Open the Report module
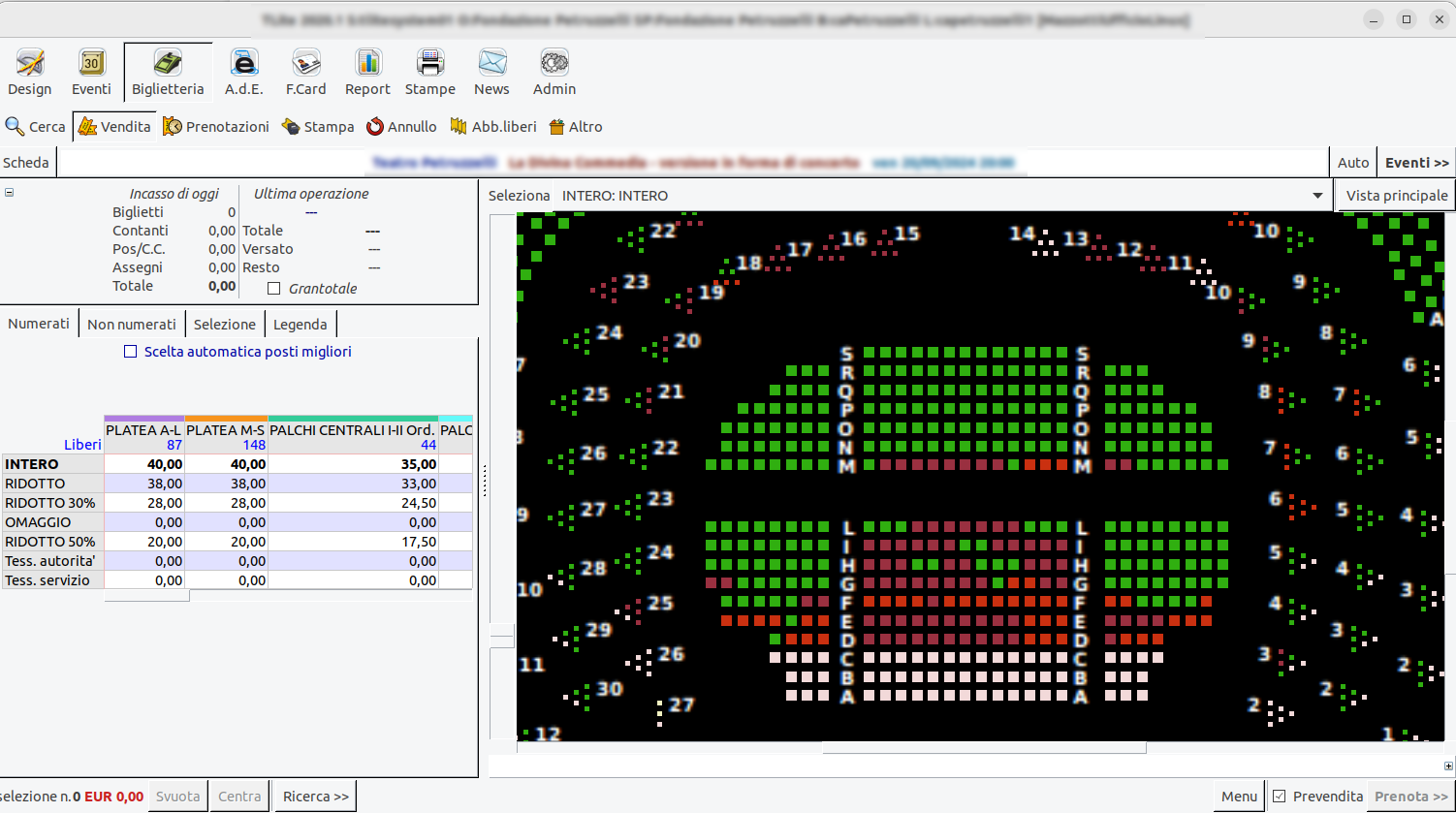The height and width of the screenshot is (813, 1456). point(367,73)
